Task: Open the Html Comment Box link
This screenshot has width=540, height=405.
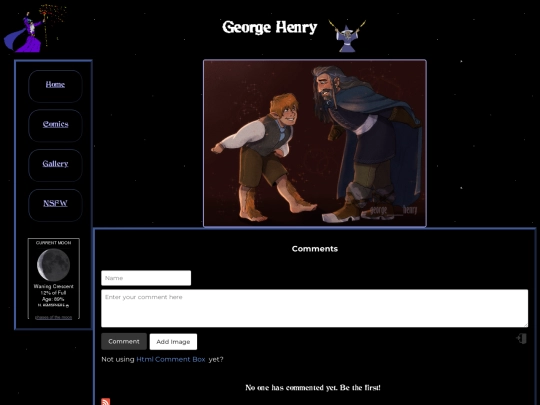Action: pyautogui.click(x=171, y=359)
